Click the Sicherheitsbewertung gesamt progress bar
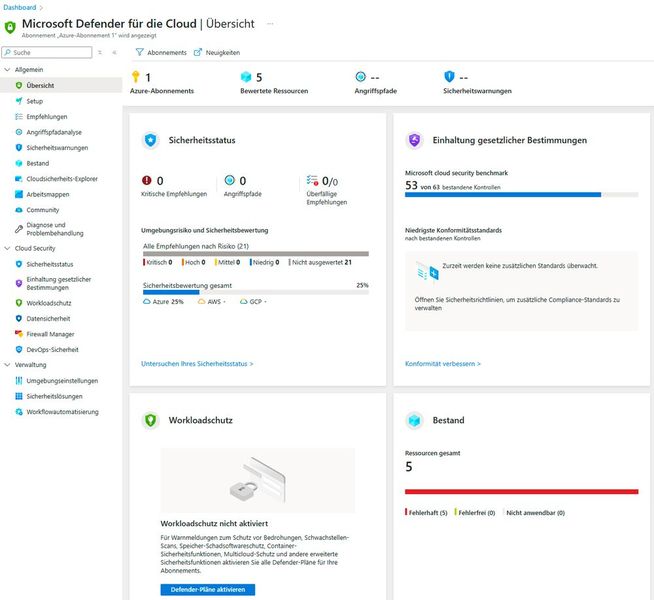 256,292
